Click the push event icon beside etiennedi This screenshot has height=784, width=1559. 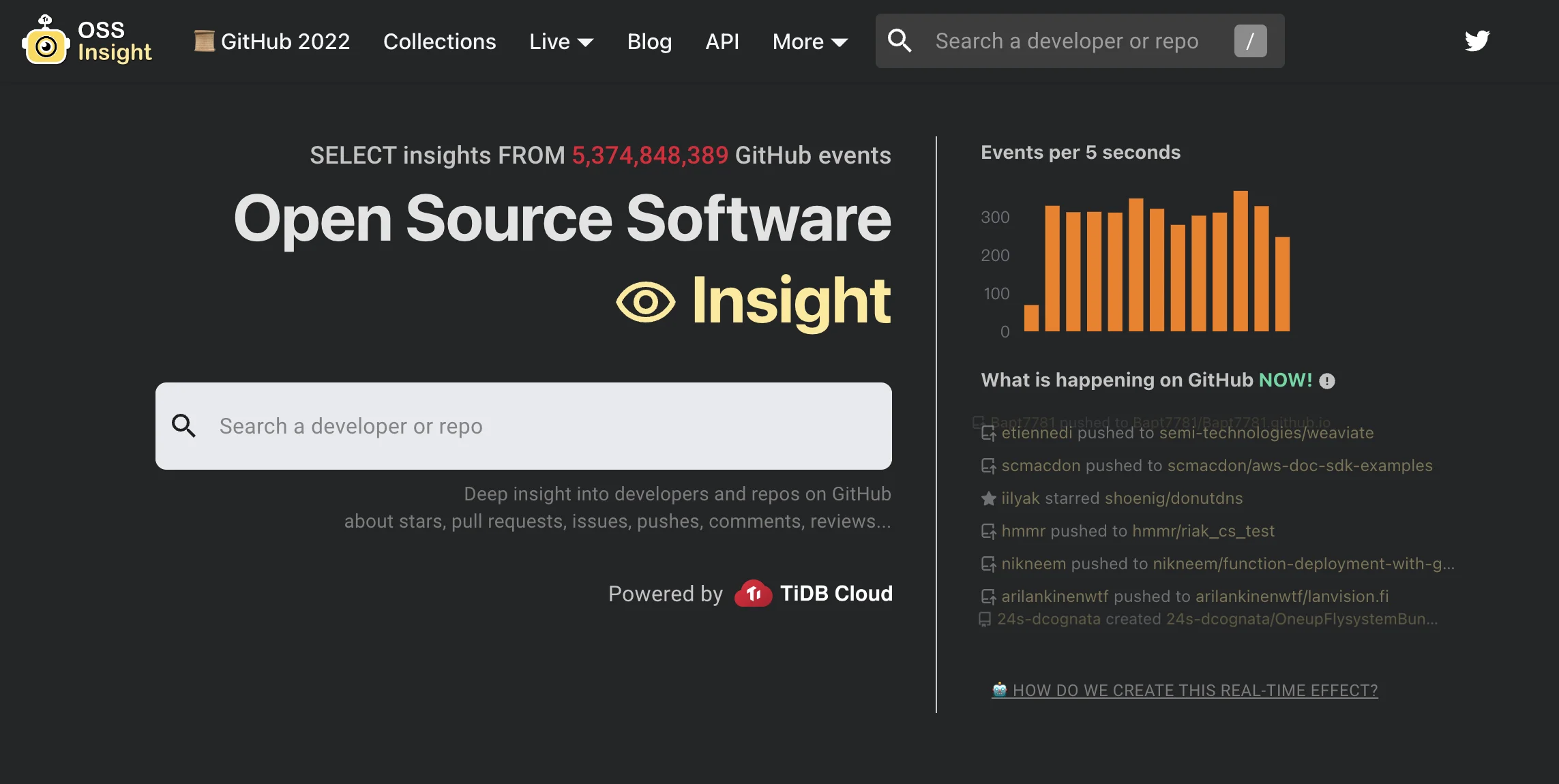pyautogui.click(x=988, y=433)
